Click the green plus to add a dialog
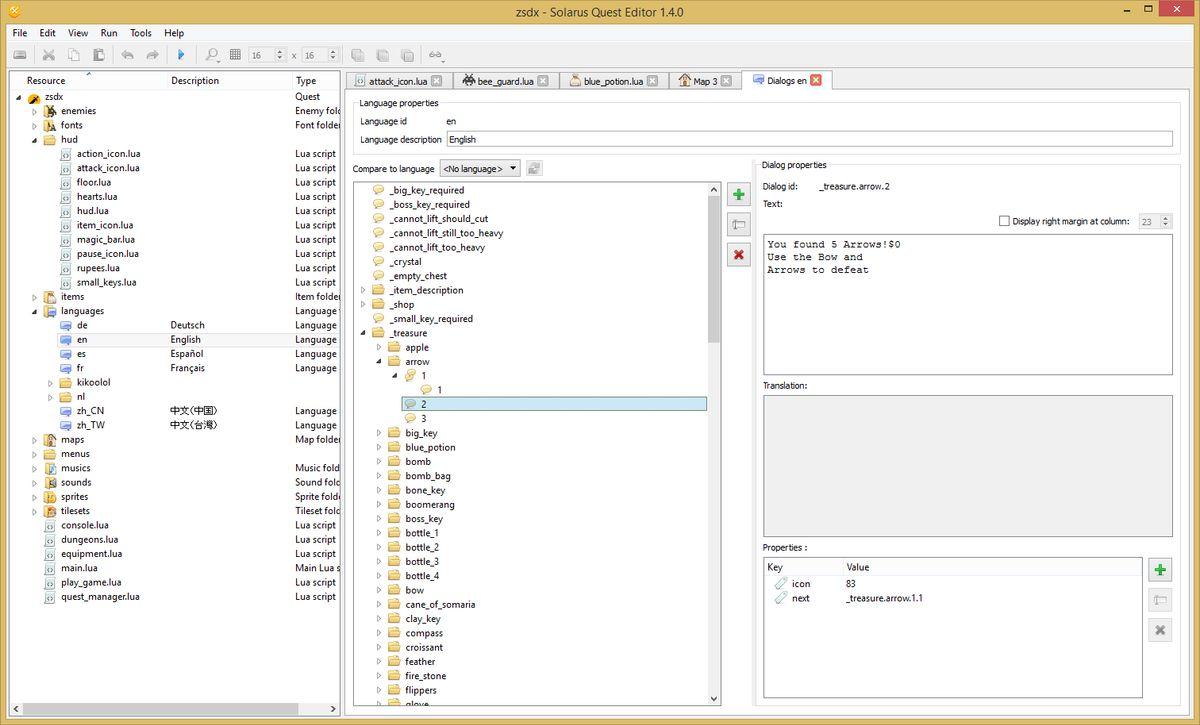Screen dimensions: 1200x725 pos(738,195)
